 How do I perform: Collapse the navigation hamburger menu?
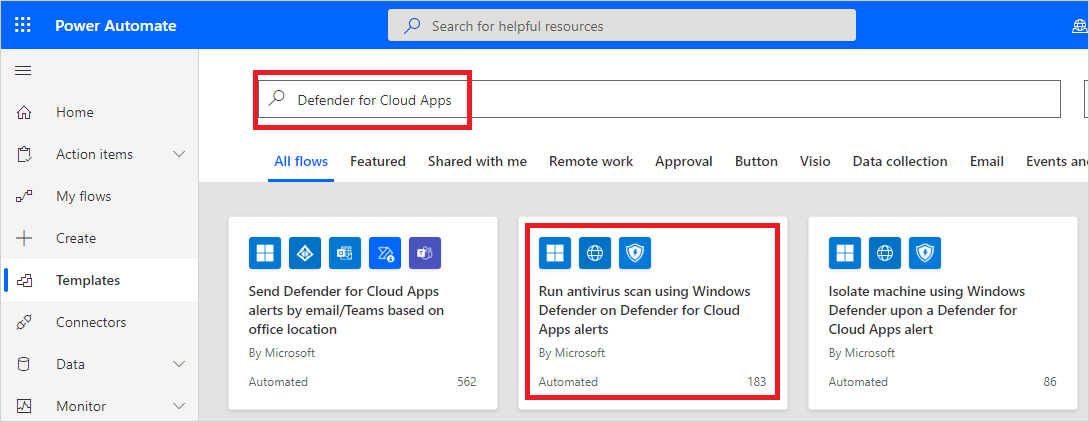[23, 70]
